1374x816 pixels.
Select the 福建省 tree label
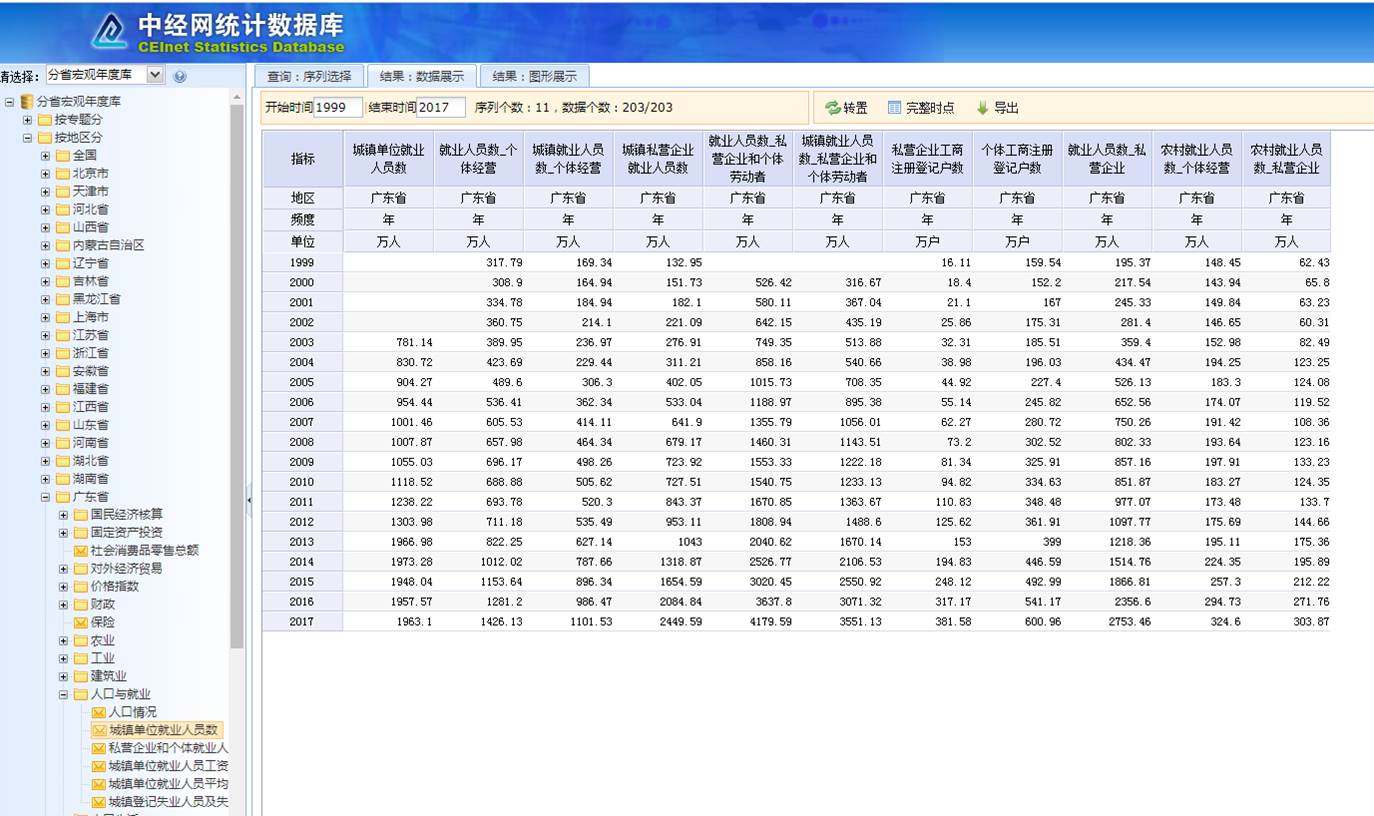(91, 390)
